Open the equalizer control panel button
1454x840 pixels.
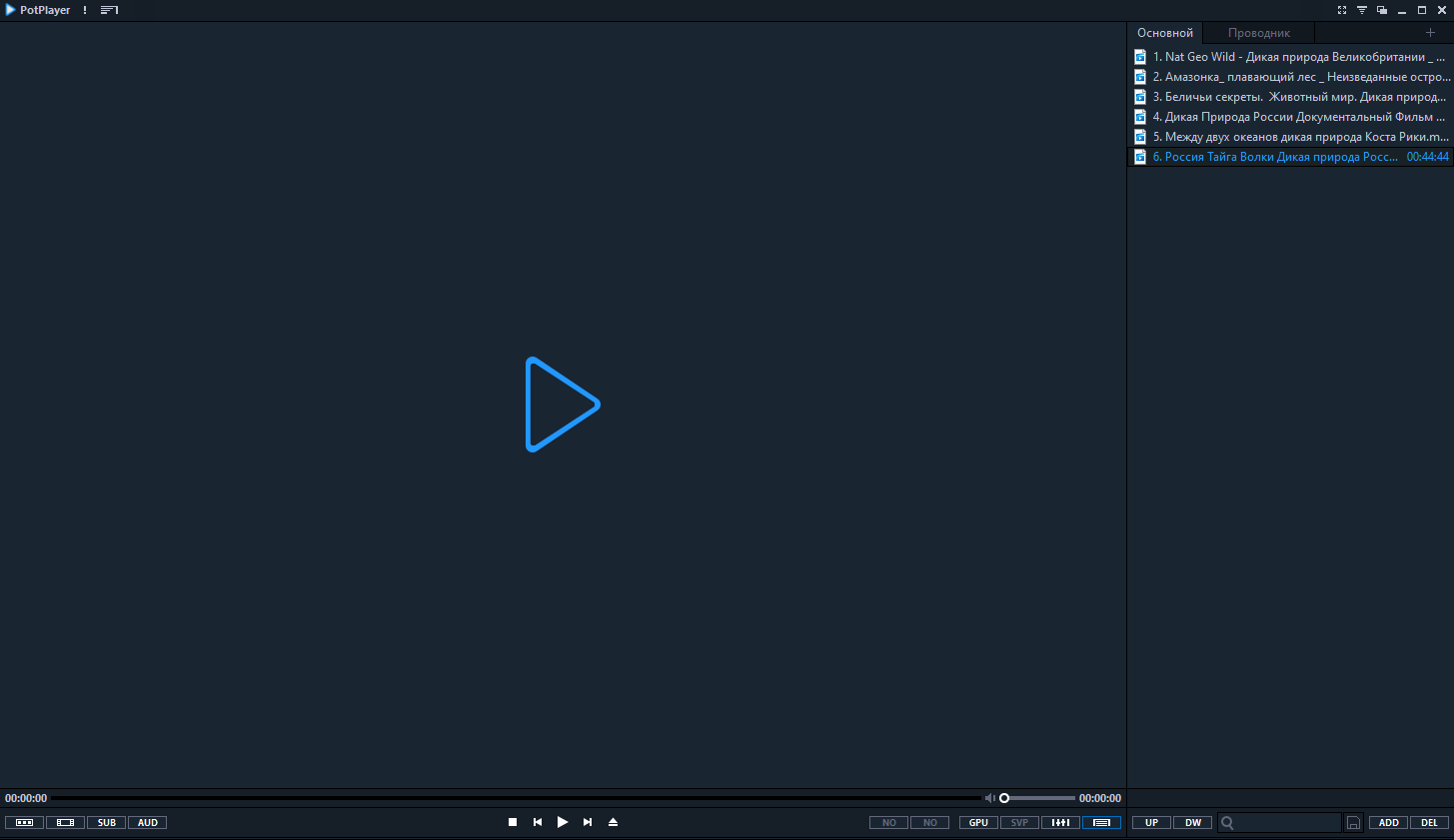1060,823
